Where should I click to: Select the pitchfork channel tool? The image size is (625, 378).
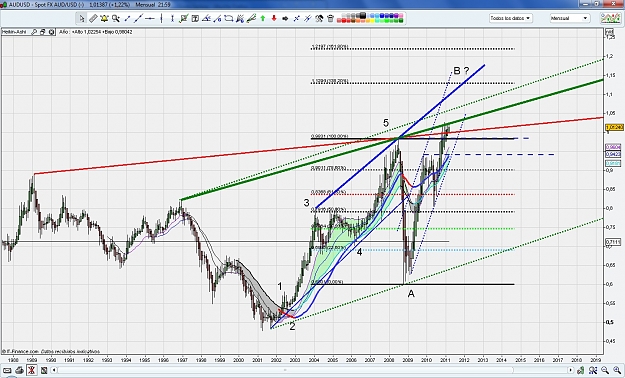click(x=240, y=18)
